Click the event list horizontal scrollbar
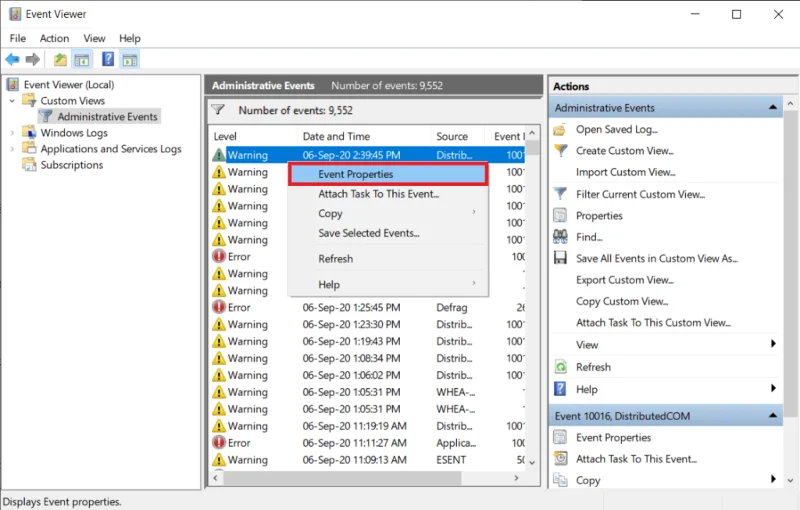The height and width of the screenshot is (510, 800). coord(343,478)
